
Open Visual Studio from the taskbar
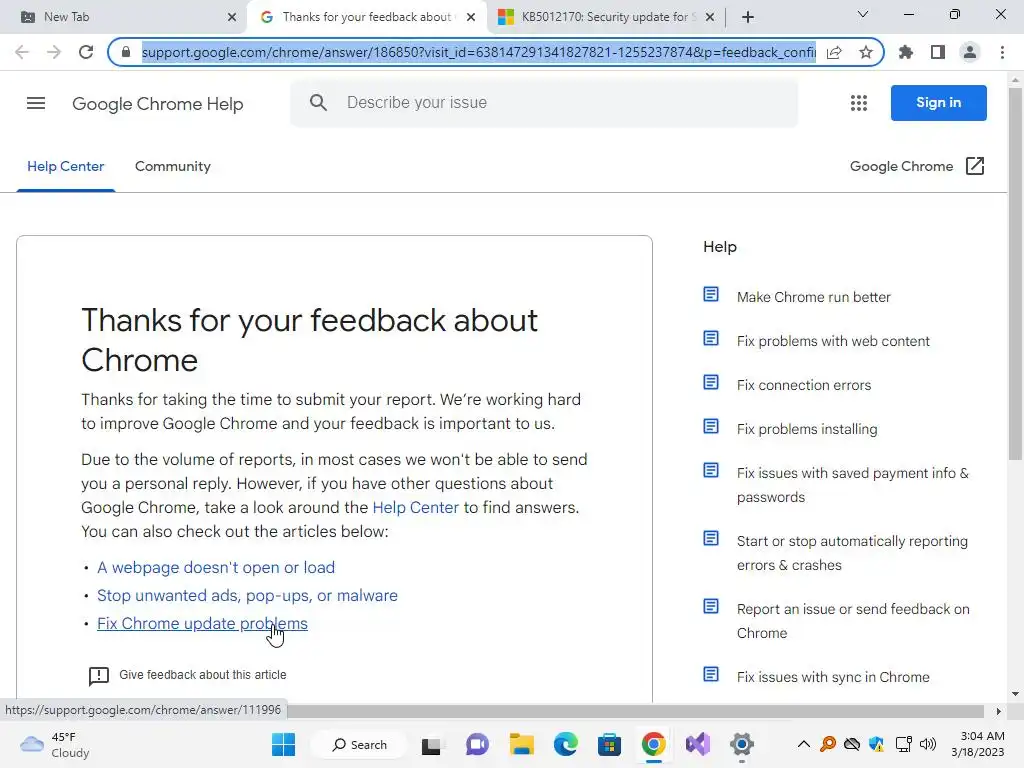697,744
